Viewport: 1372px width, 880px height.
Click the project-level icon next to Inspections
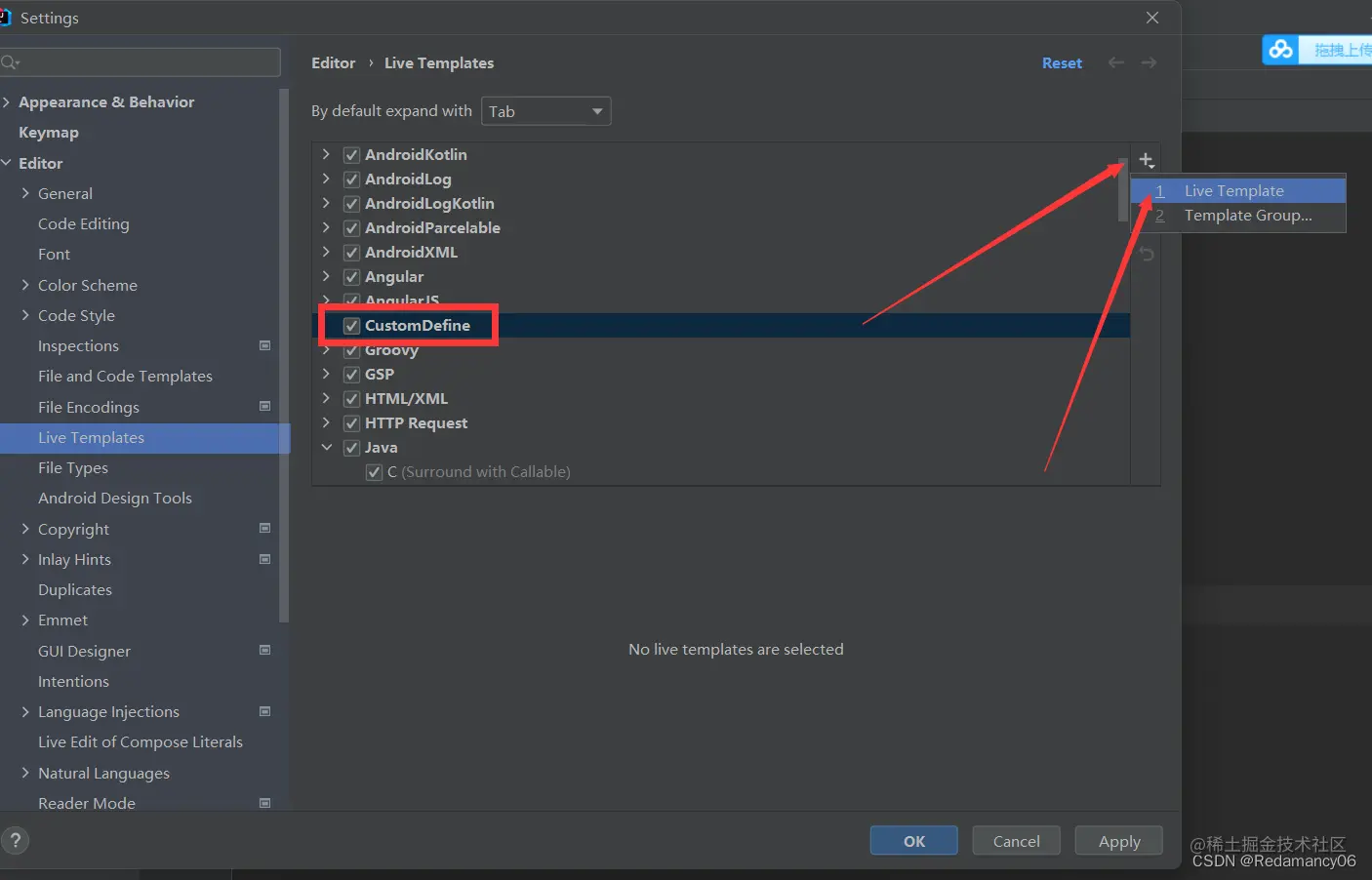[264, 345]
